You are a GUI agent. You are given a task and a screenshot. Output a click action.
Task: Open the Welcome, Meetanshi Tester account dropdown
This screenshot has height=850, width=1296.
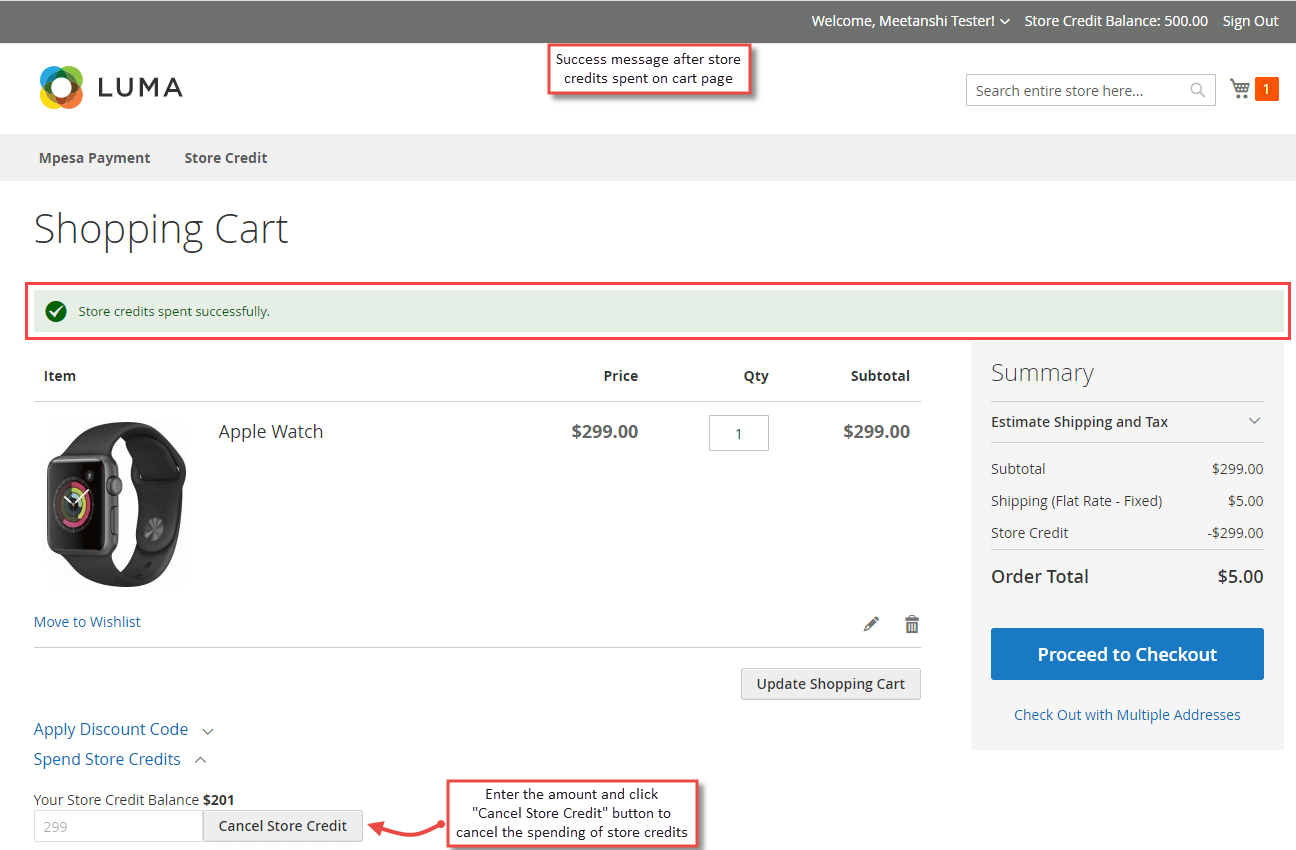pyautogui.click(x=910, y=21)
